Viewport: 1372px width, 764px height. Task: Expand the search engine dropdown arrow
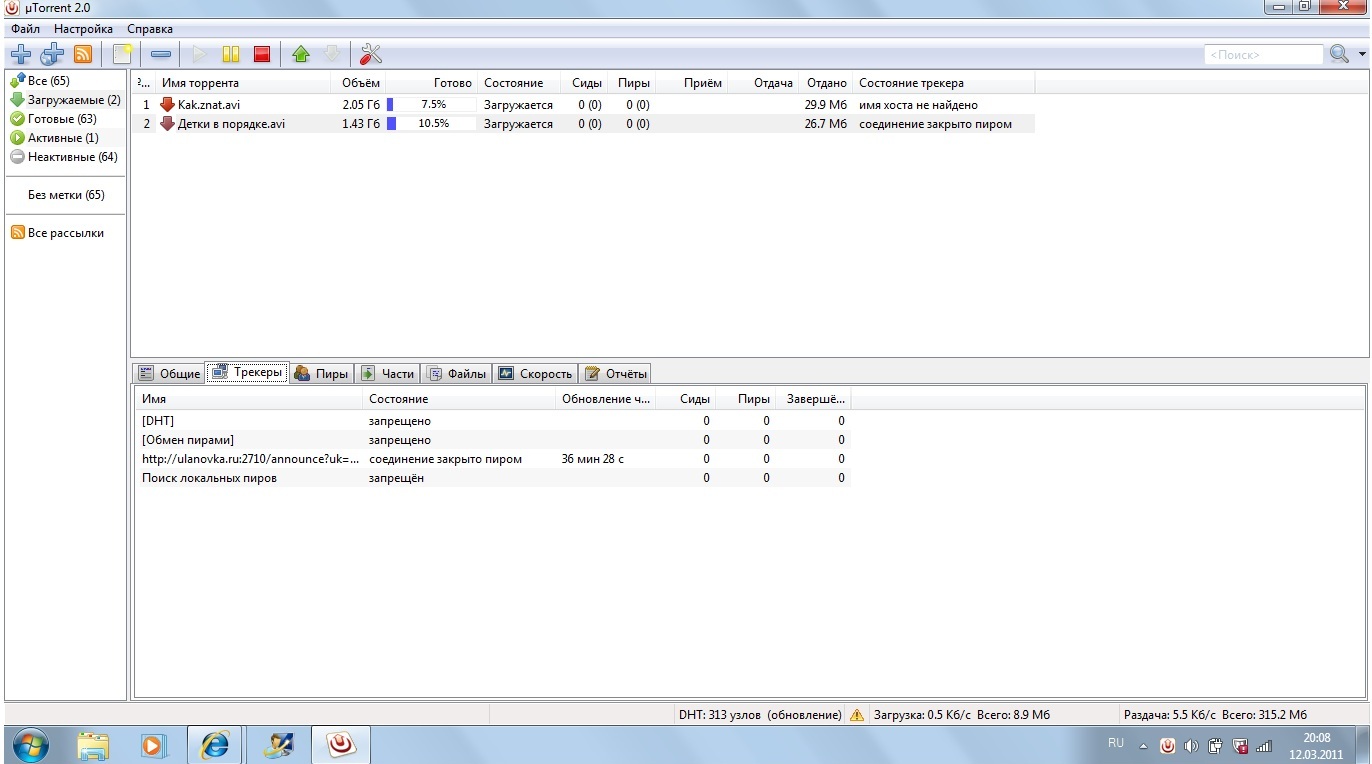(1358, 55)
